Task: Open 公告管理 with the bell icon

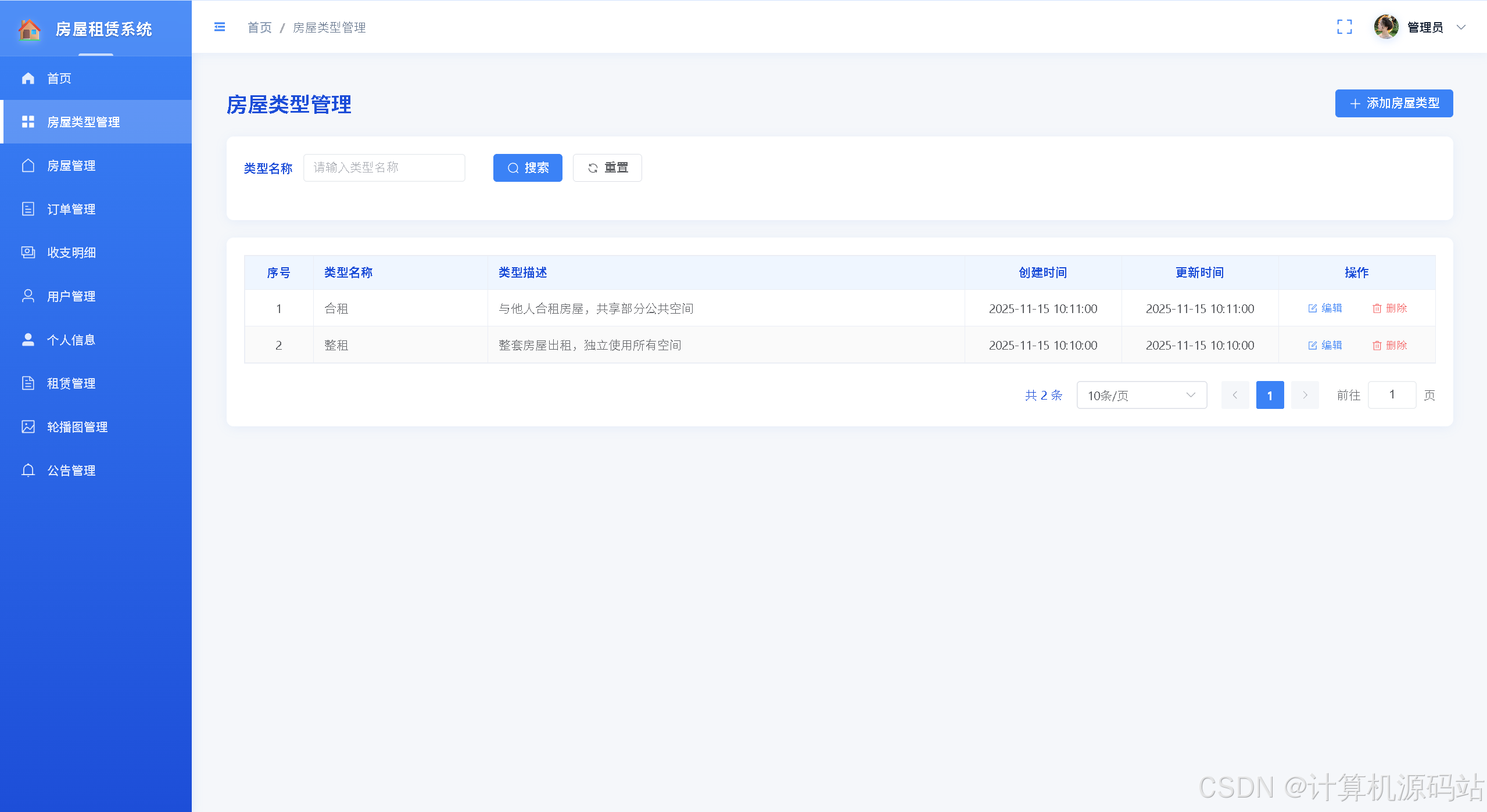Action: tap(71, 470)
